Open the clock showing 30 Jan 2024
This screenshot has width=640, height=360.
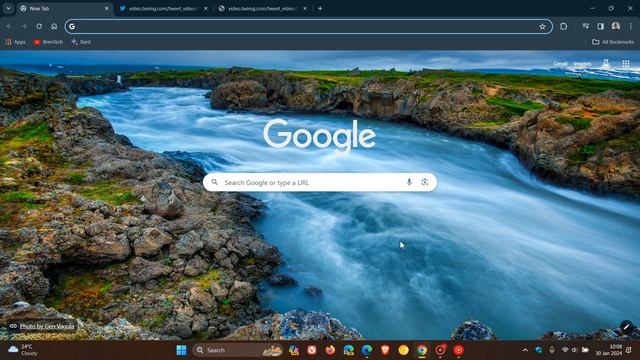pyautogui.click(x=609, y=350)
